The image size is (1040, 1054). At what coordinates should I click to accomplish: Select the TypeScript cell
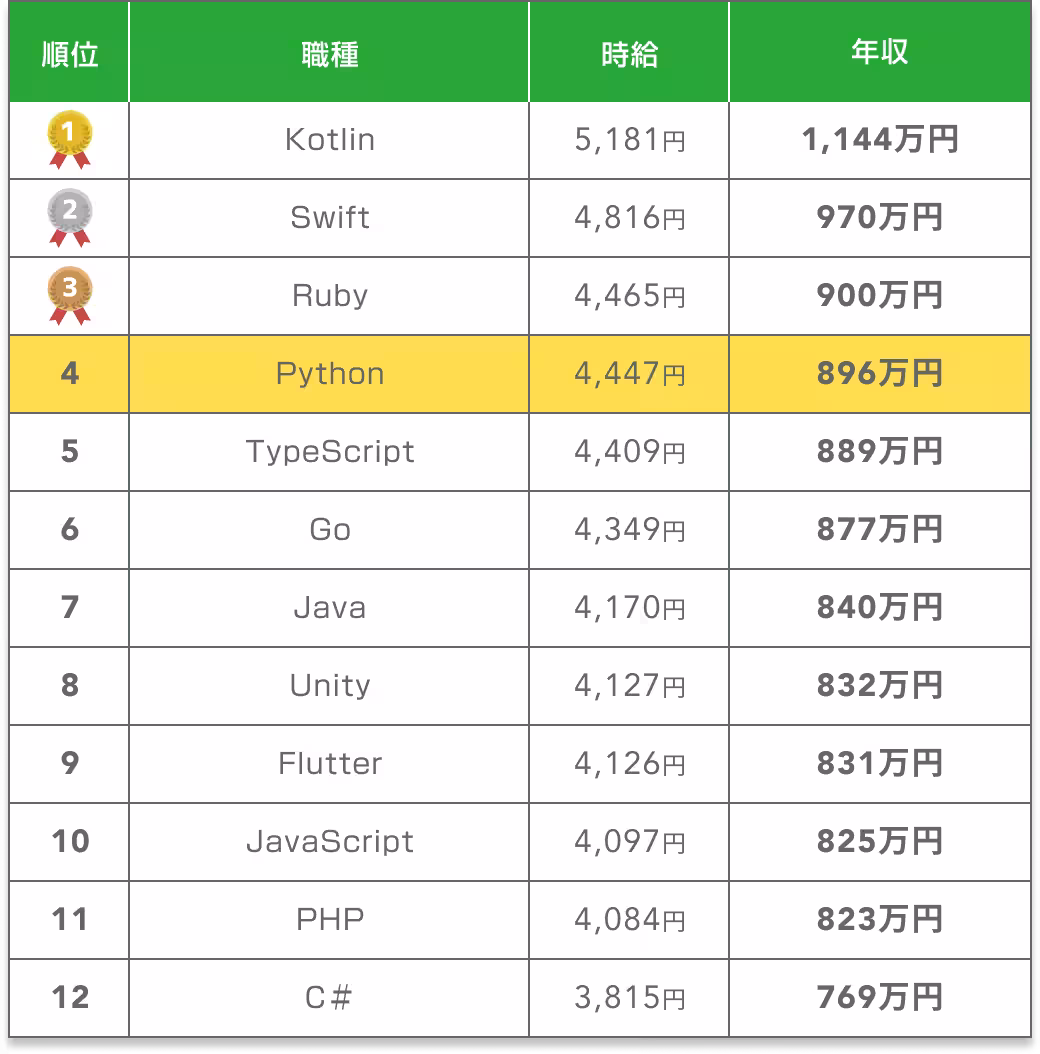[x=329, y=451]
